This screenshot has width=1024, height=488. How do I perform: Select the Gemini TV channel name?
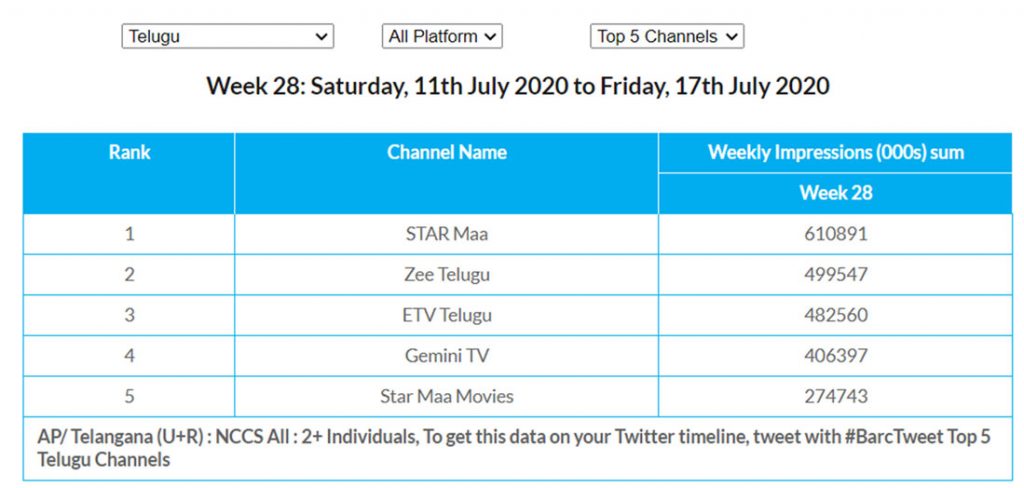[x=446, y=356]
